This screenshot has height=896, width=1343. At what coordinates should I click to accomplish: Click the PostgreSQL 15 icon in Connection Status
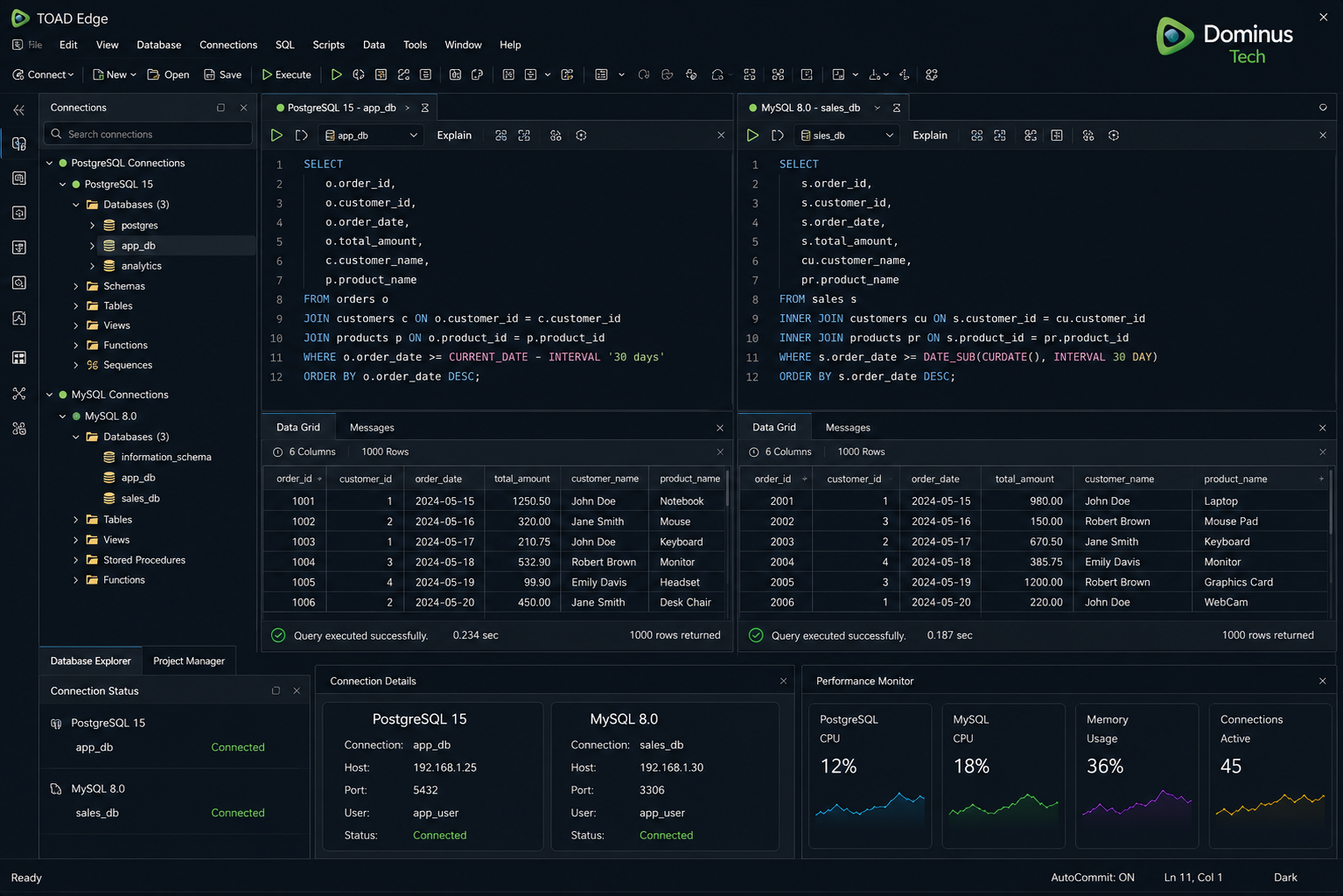[x=56, y=724]
